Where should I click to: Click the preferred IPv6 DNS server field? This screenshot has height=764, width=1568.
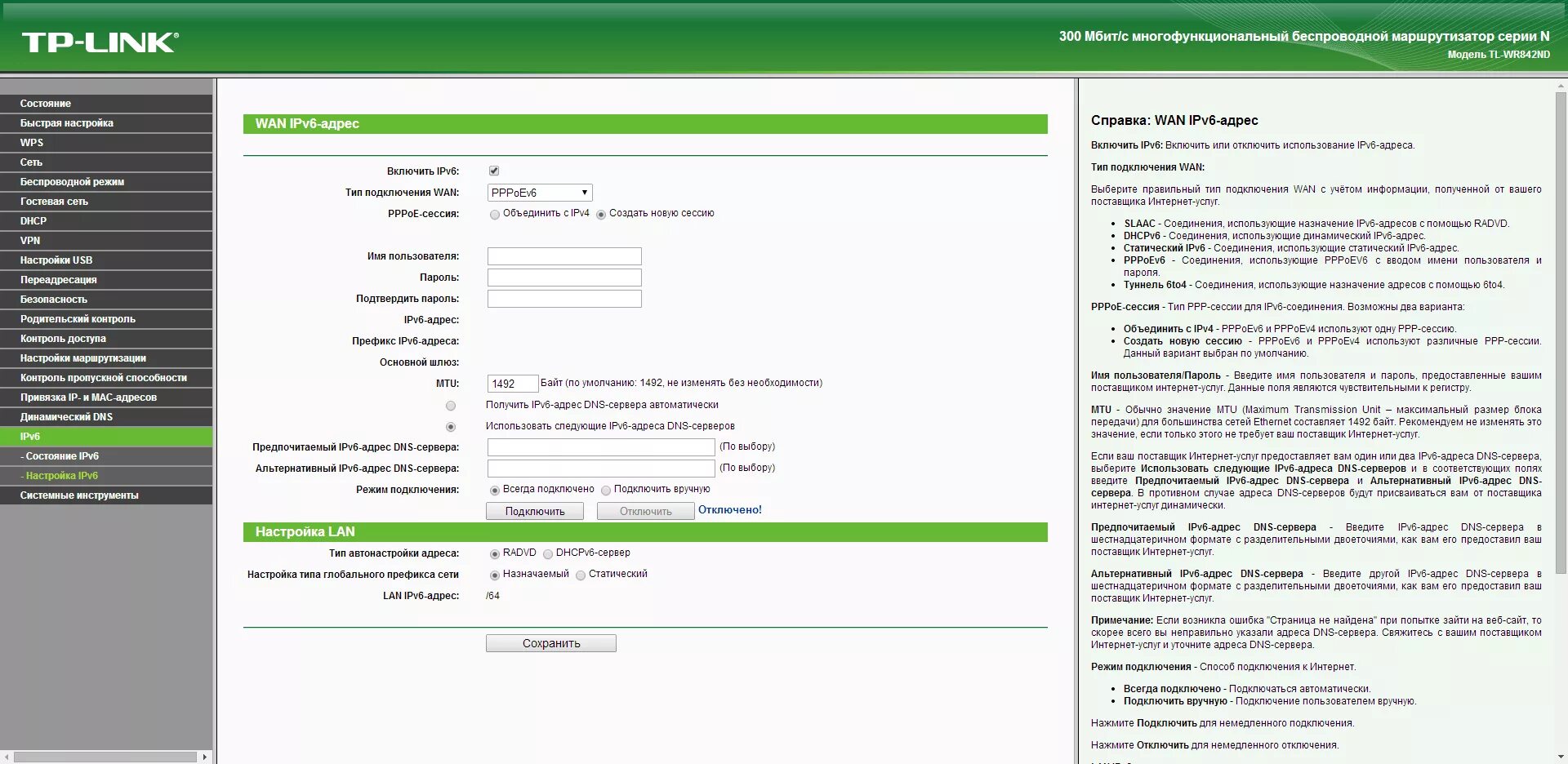(x=601, y=447)
